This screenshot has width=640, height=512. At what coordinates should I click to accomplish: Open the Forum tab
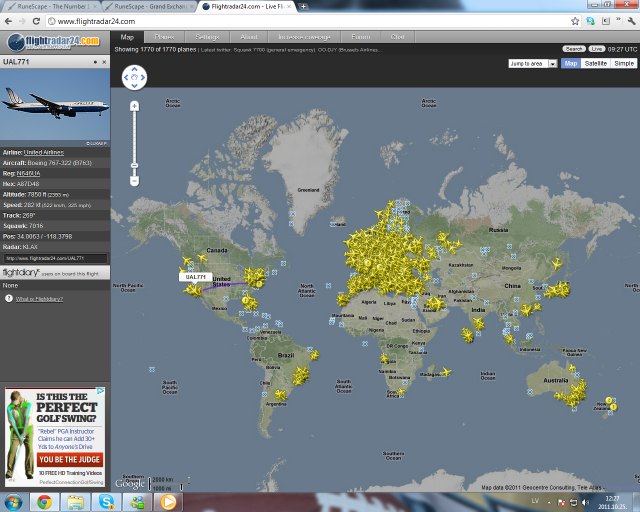click(x=360, y=37)
